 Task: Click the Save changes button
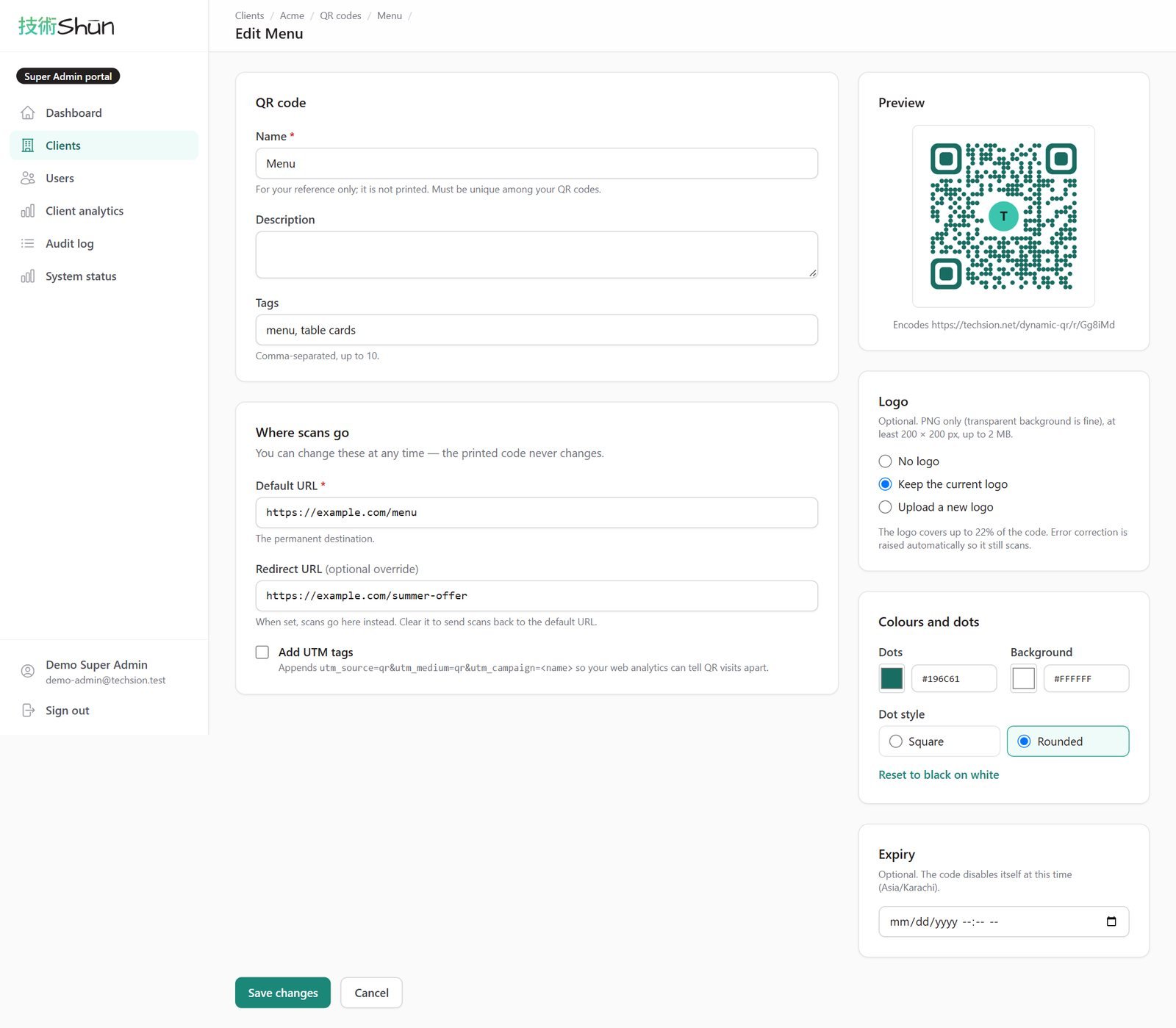point(283,993)
